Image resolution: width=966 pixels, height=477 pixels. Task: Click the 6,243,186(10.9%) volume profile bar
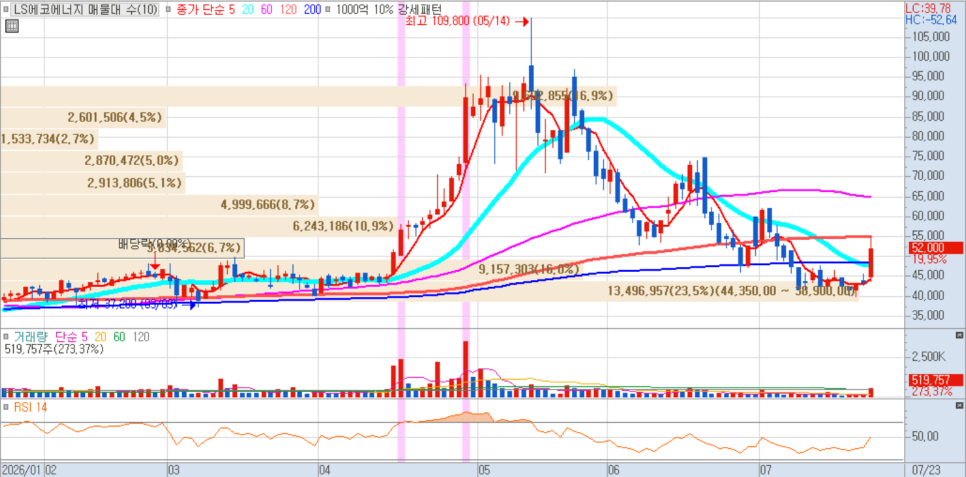click(198, 226)
